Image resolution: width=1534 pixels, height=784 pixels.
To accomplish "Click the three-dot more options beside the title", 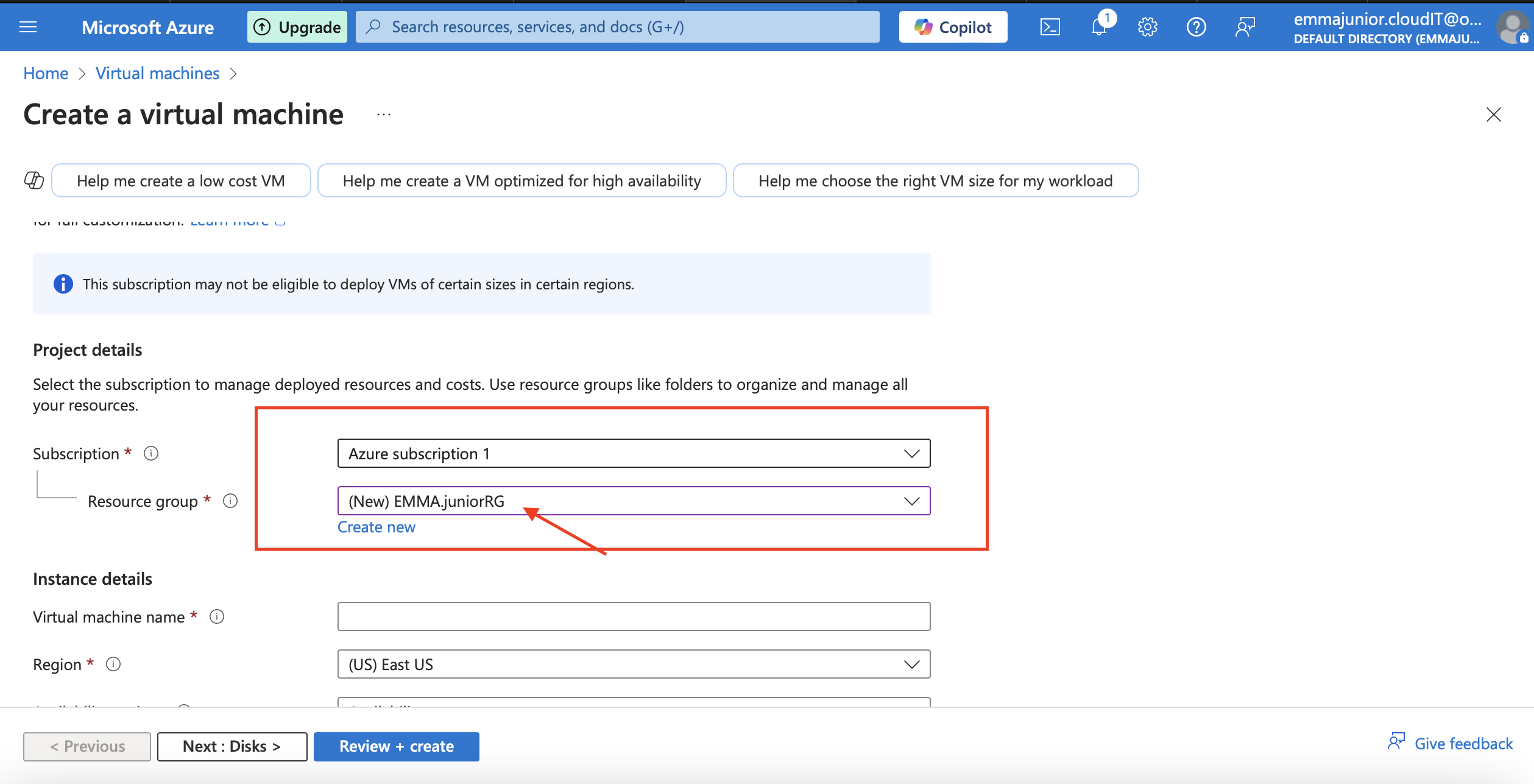I will [x=384, y=115].
